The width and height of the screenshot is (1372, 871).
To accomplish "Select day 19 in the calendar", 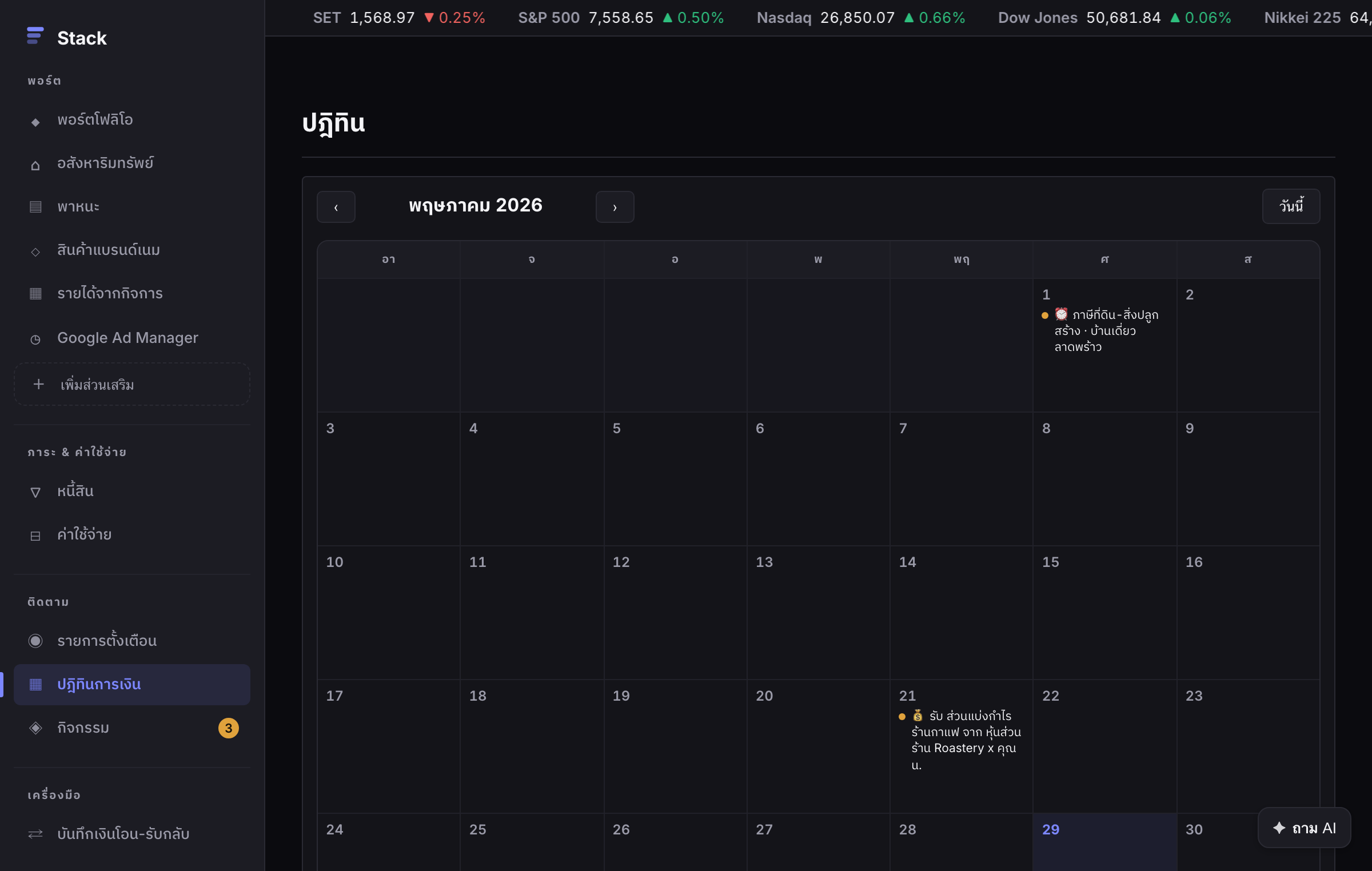I will point(675,746).
